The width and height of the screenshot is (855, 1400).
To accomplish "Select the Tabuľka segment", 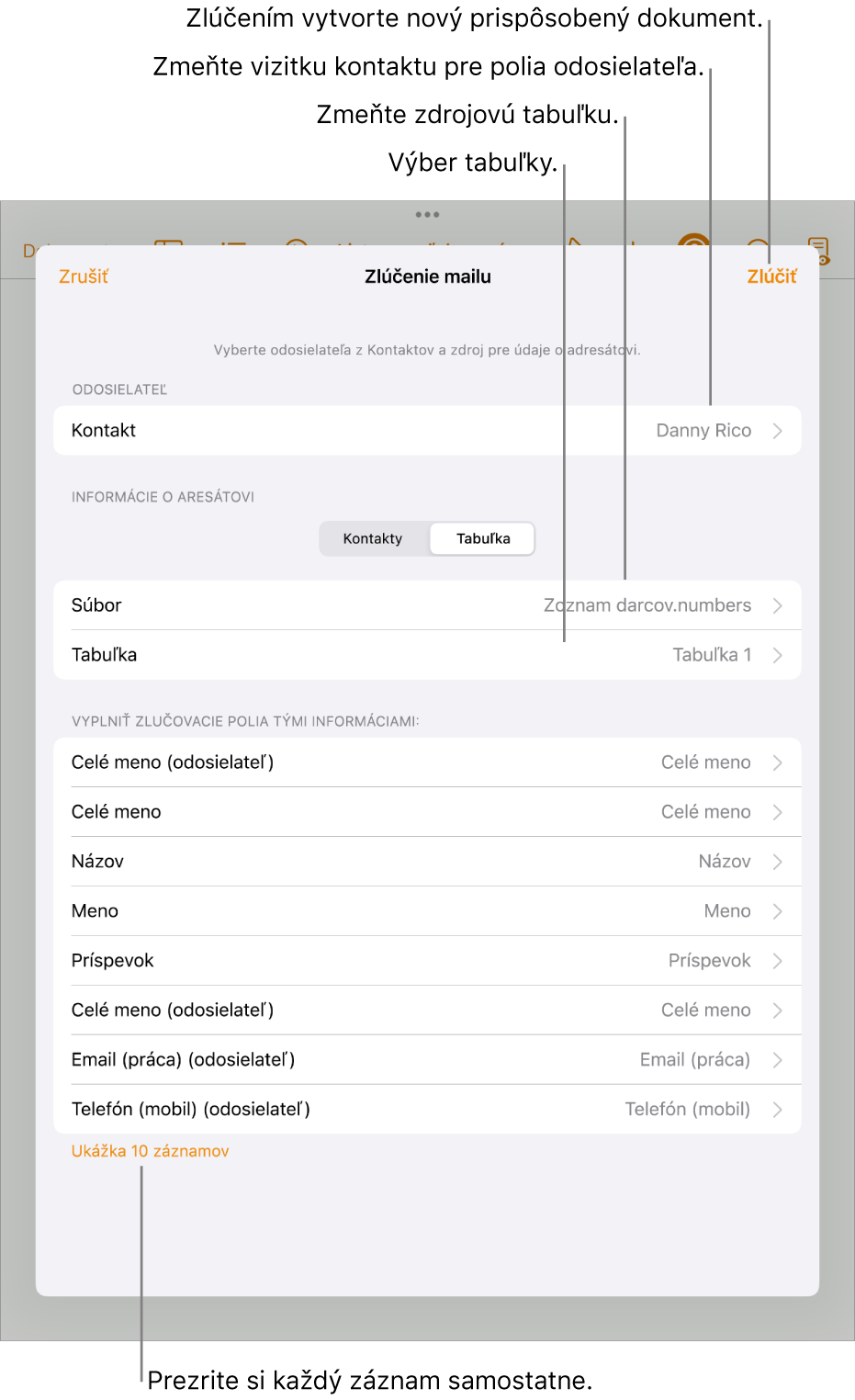I will coord(483,539).
